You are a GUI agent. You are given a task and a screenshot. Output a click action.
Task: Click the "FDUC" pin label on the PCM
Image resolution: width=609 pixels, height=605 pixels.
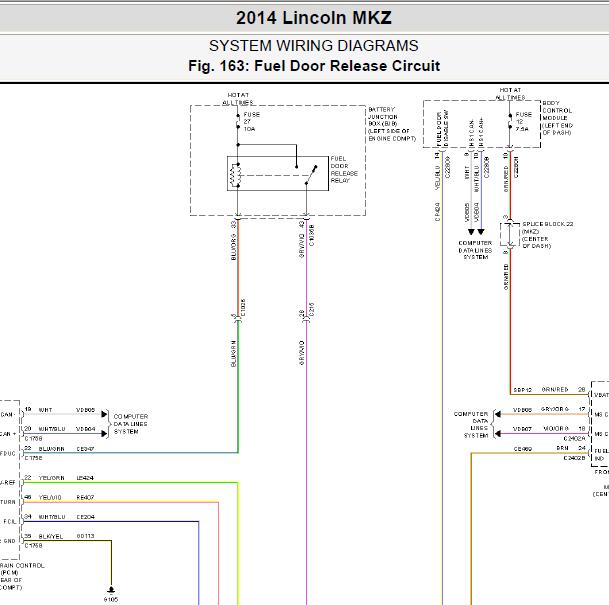coord(8,454)
